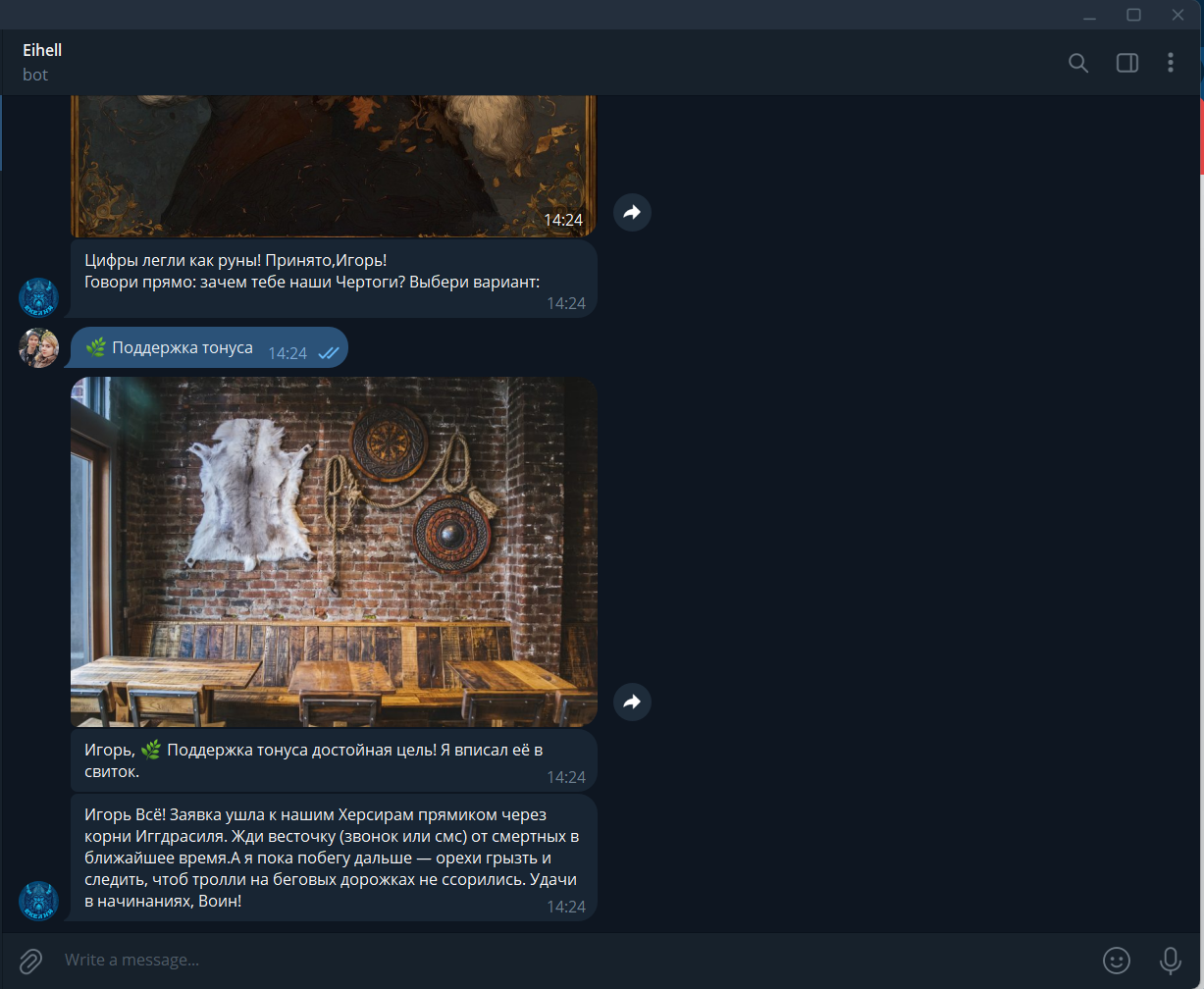Click the user avatar beside Поддержка тонуса
The image size is (1204, 989).
click(39, 347)
